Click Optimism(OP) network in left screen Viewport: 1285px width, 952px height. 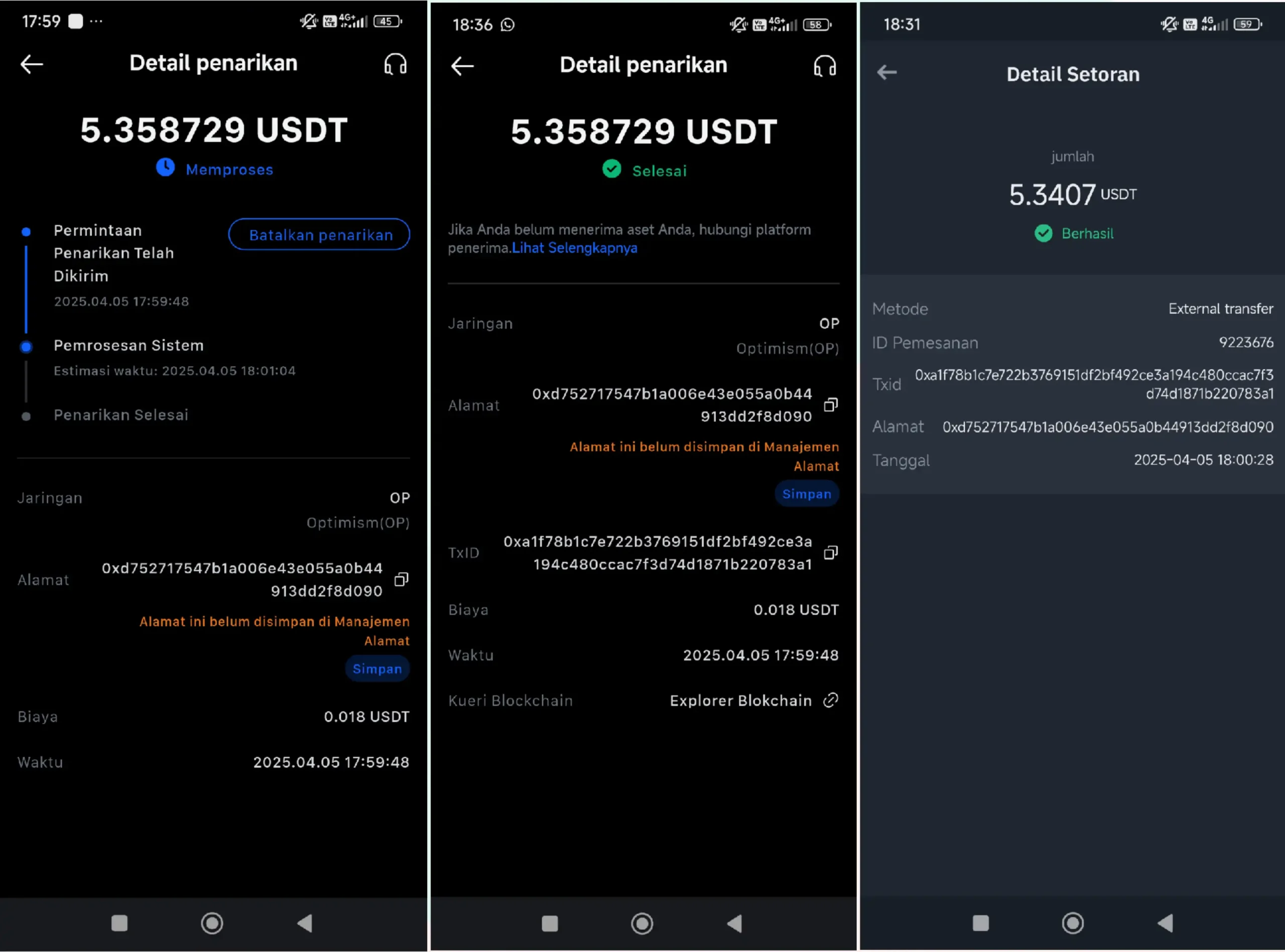358,523
